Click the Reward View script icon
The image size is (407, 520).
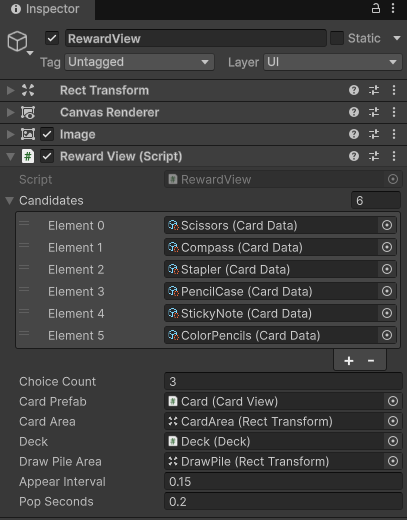(28, 156)
